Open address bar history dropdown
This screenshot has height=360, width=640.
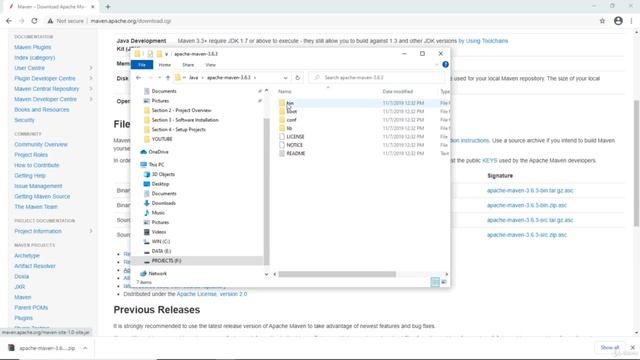click(x=285, y=78)
